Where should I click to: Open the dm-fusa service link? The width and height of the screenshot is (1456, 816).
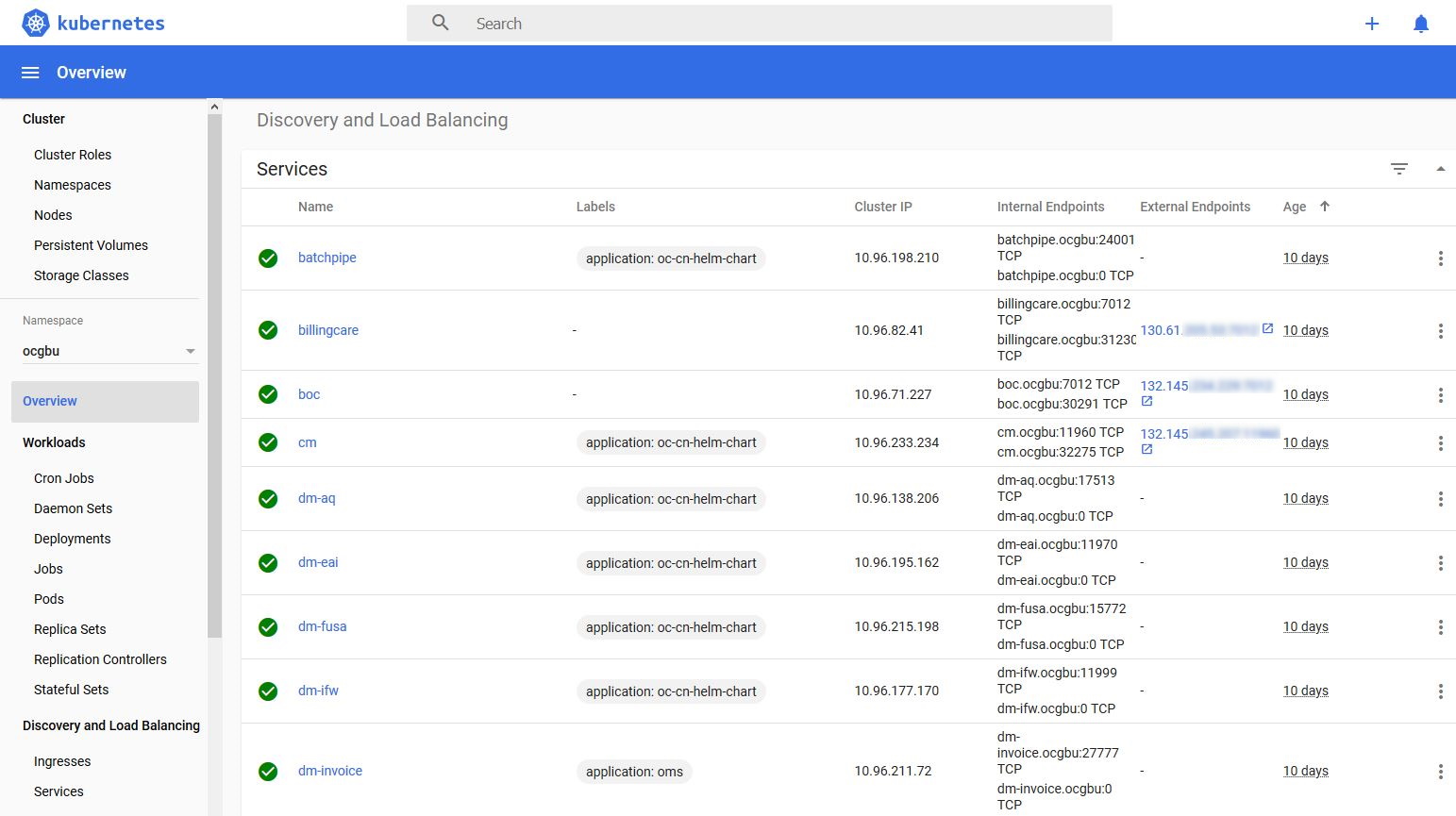click(323, 626)
